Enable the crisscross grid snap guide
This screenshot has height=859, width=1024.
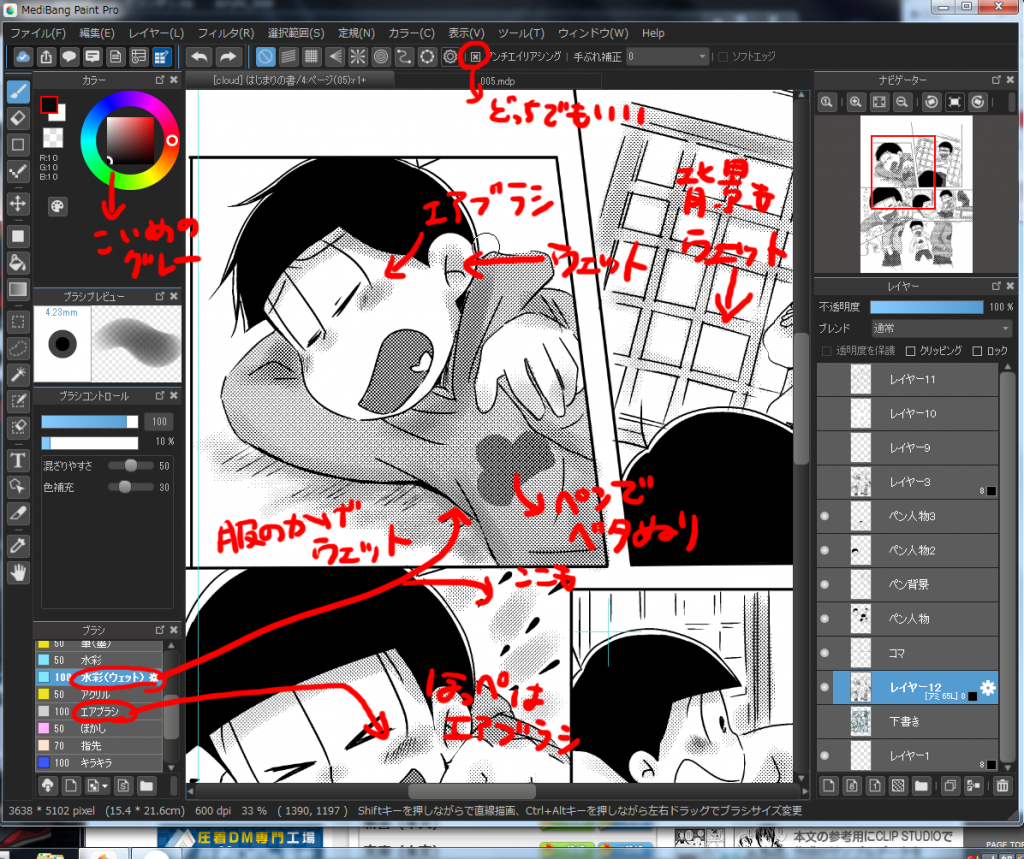[312, 57]
